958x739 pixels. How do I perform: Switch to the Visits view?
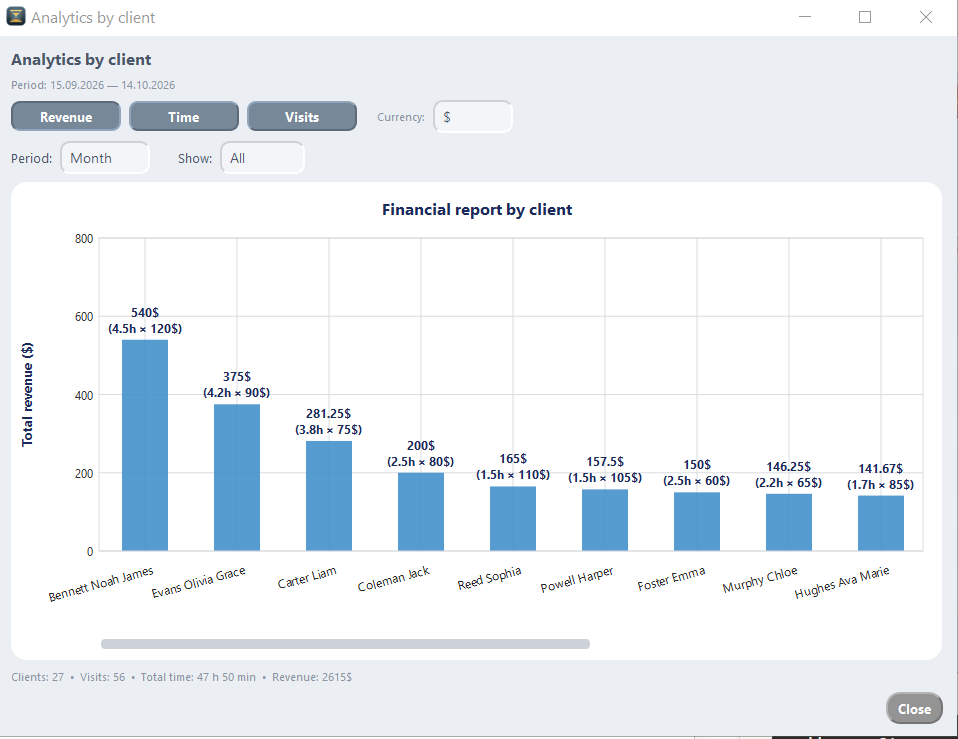302,117
